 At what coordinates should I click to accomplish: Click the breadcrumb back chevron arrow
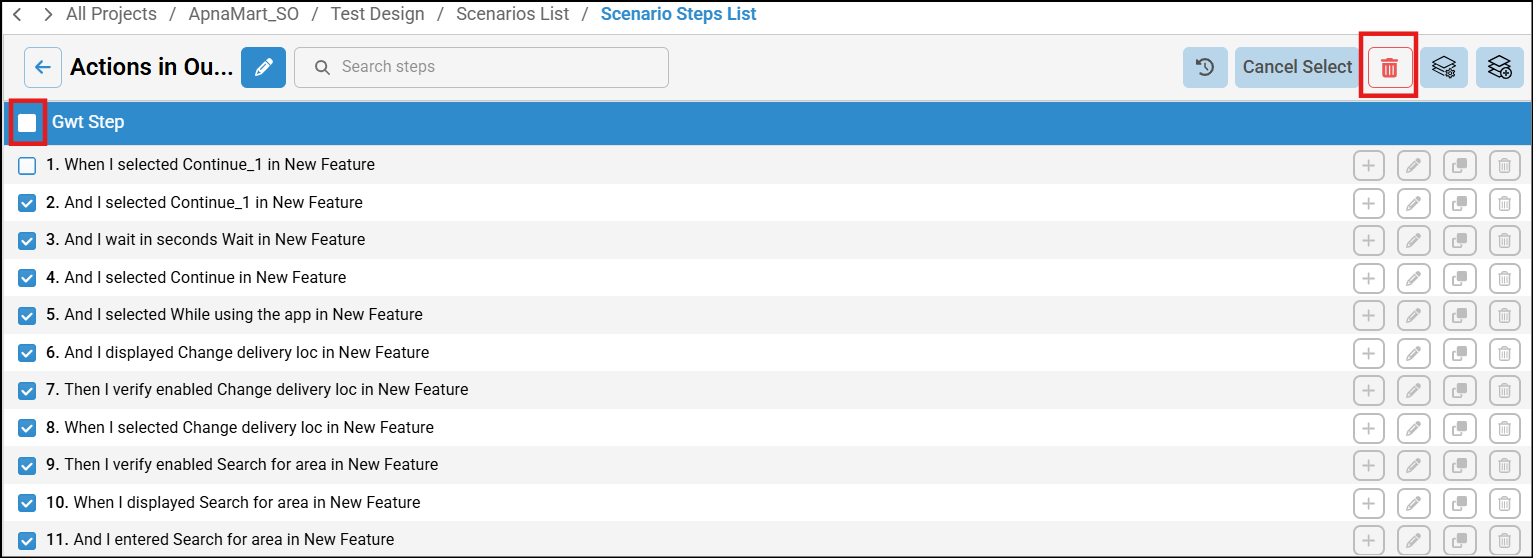click(x=16, y=14)
